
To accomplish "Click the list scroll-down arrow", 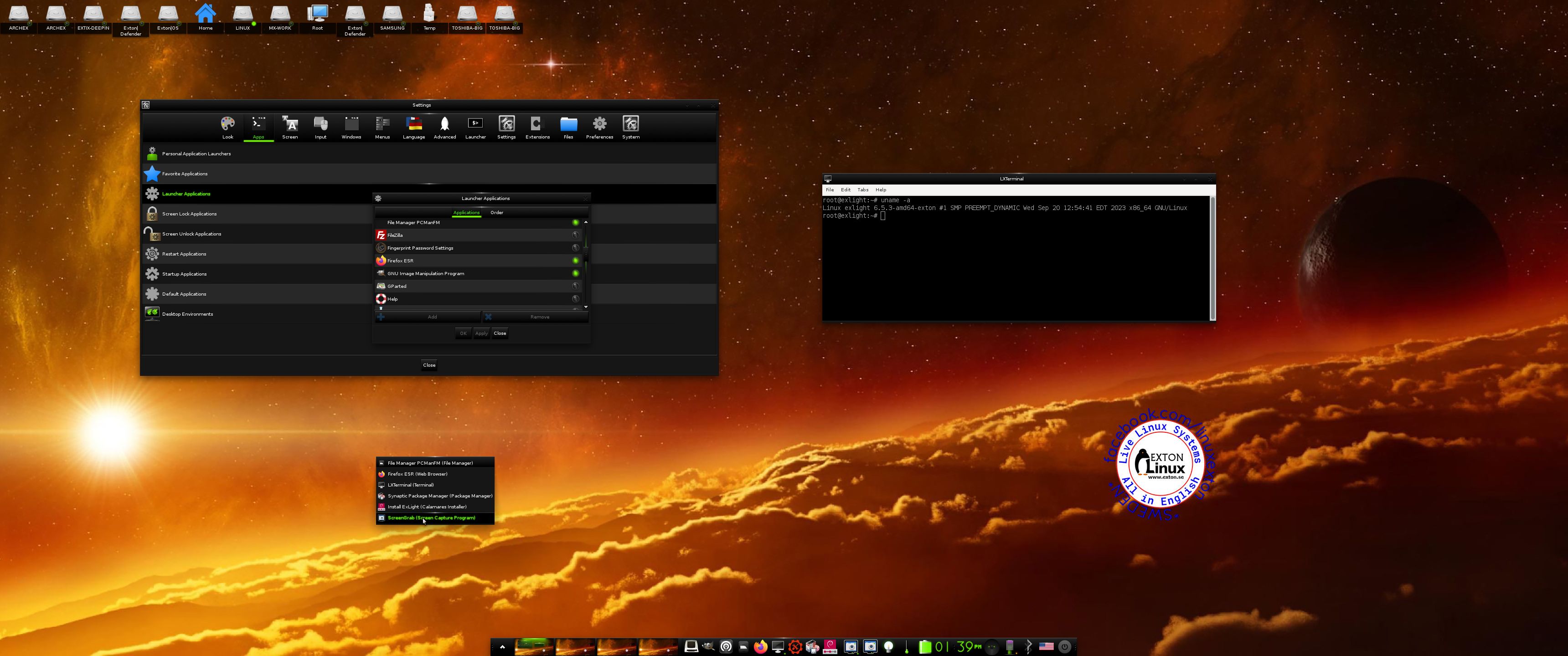I will 586,307.
